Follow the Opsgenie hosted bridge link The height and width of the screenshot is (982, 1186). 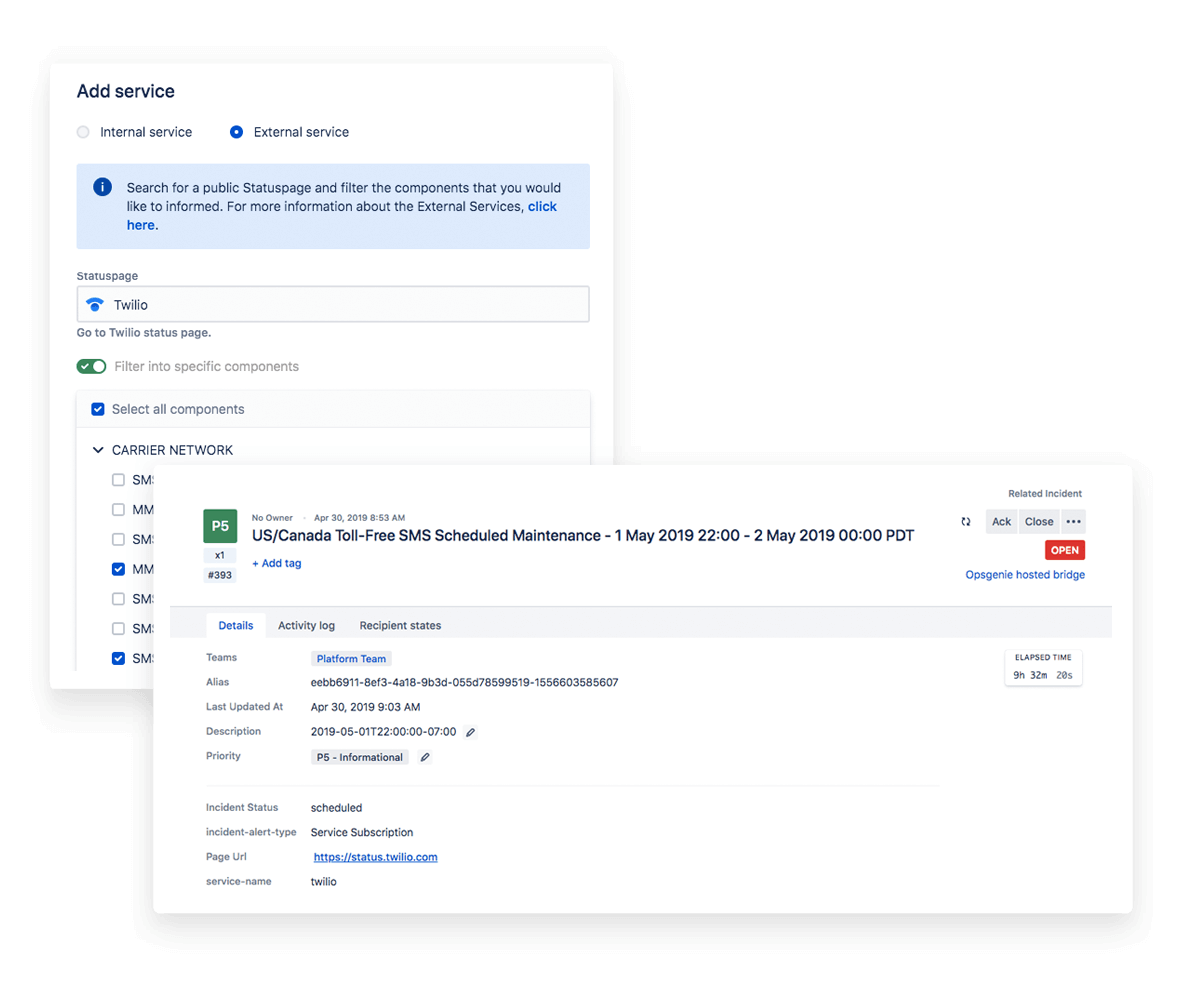tap(1024, 574)
